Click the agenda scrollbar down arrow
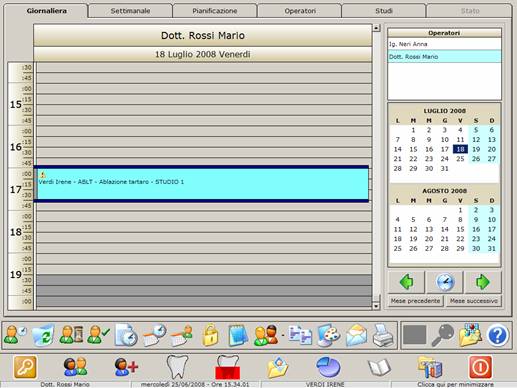The height and width of the screenshot is (388, 517). [376, 306]
